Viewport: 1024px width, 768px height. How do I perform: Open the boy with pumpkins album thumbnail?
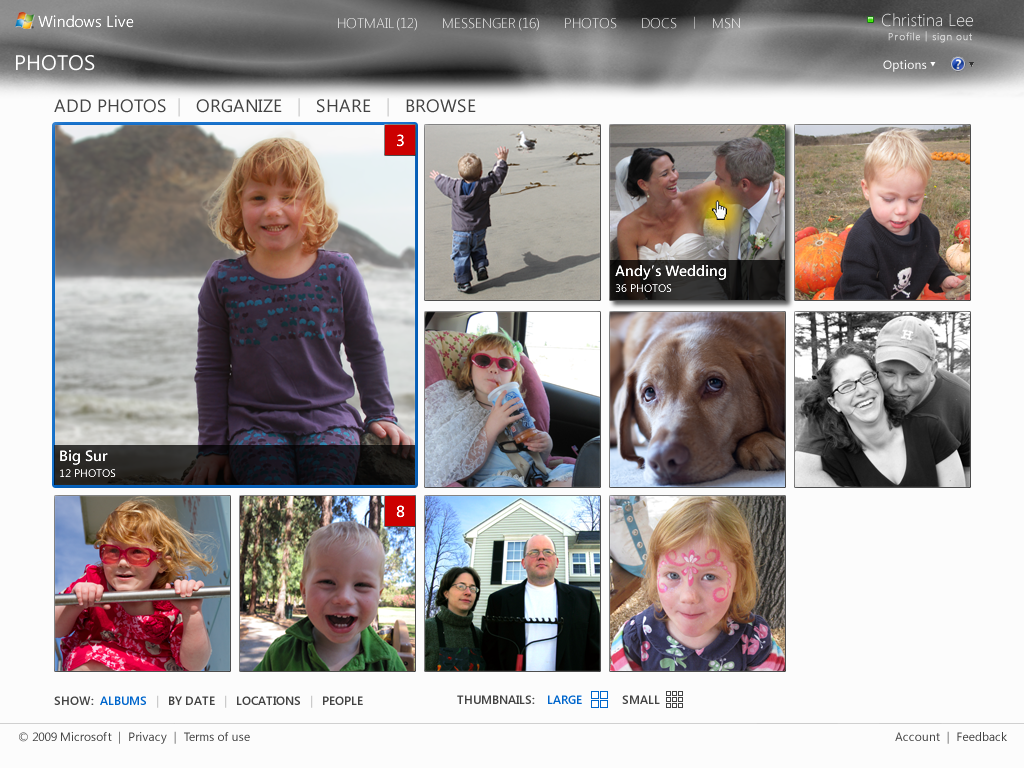[882, 212]
